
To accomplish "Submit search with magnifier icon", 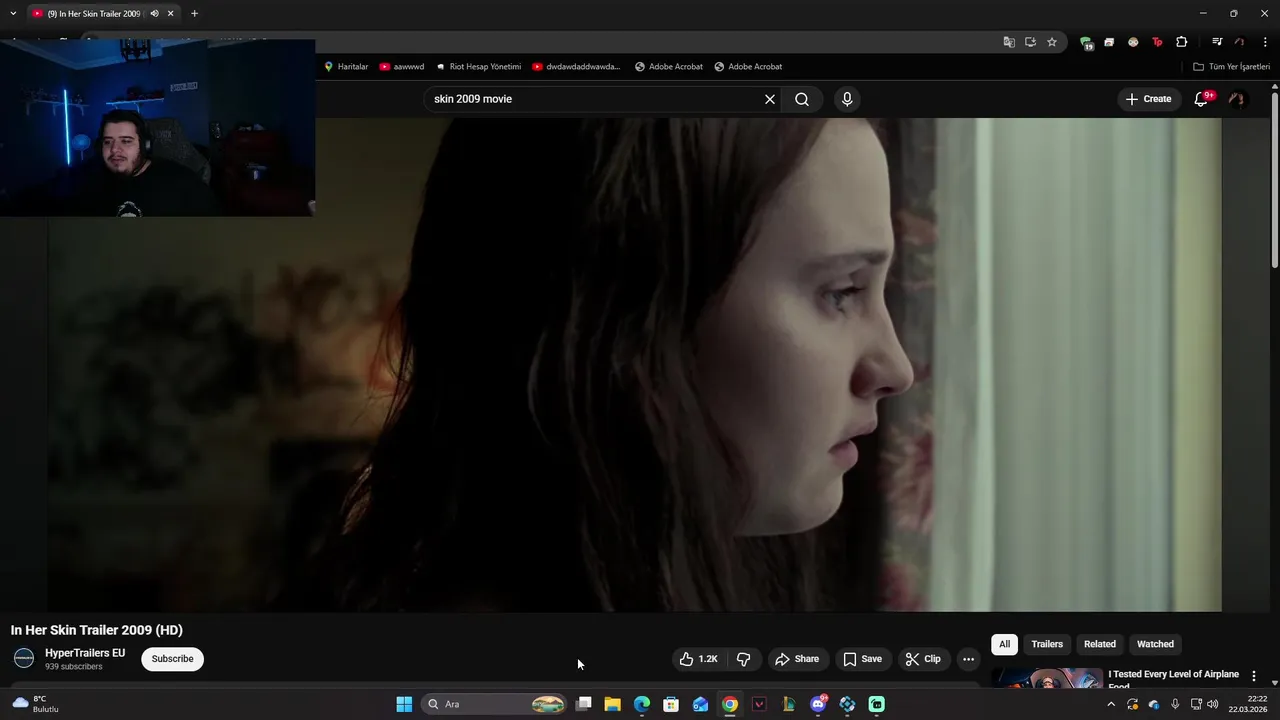I will coord(802,99).
